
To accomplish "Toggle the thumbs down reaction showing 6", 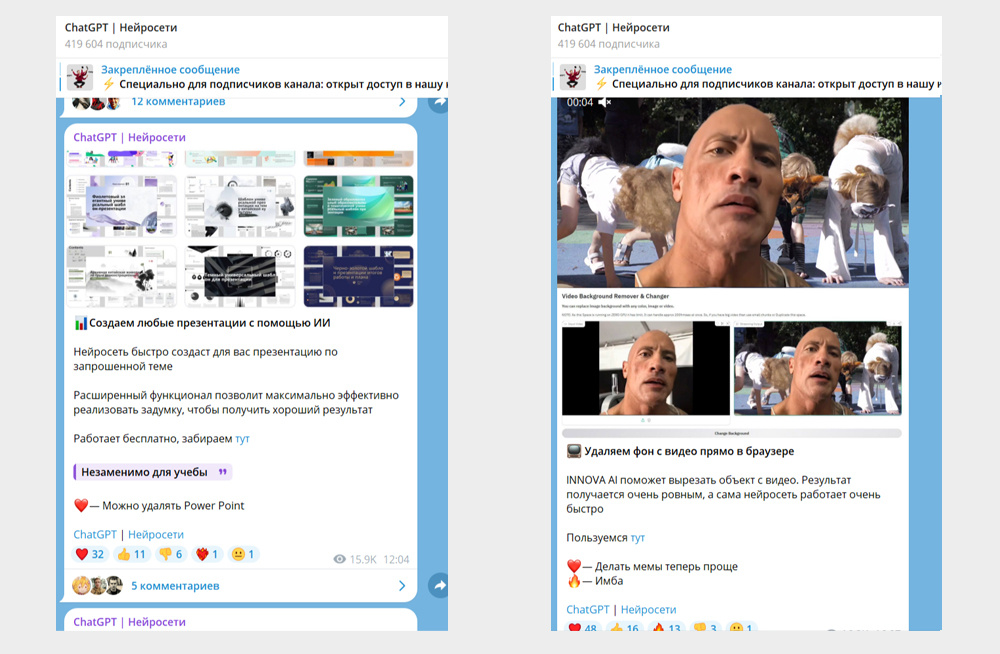I will [171, 554].
